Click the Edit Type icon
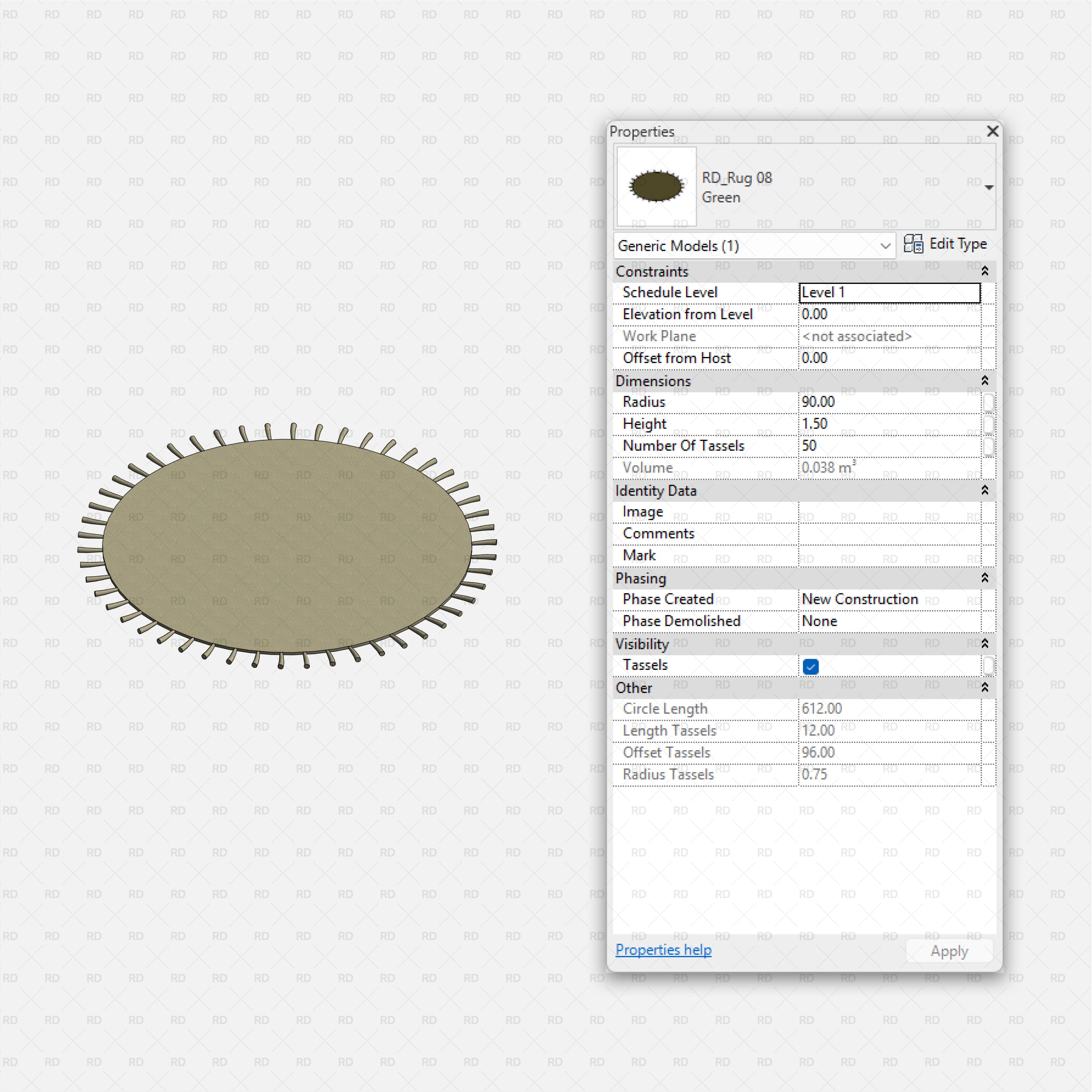1092x1092 pixels. tap(913, 244)
